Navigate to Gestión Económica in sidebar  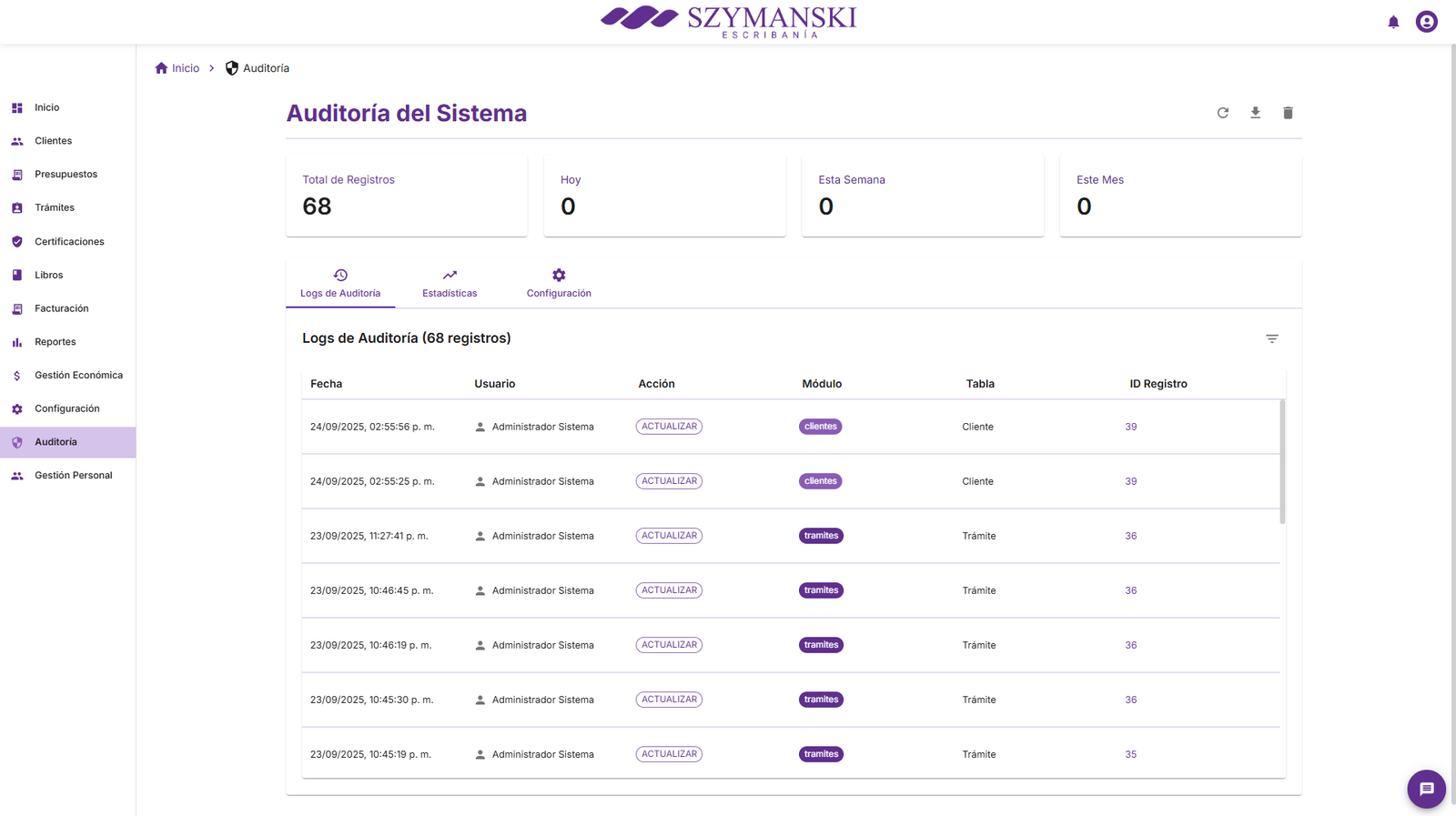(78, 375)
